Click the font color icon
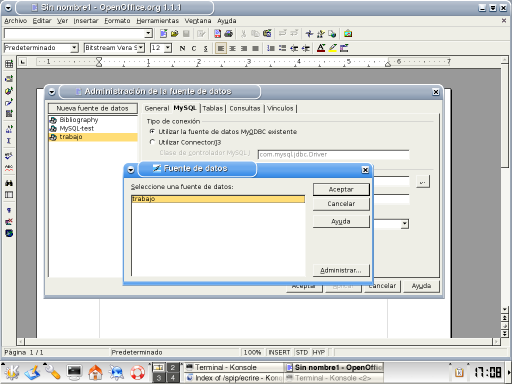Viewport: 512px width, 384px height. tap(321, 48)
